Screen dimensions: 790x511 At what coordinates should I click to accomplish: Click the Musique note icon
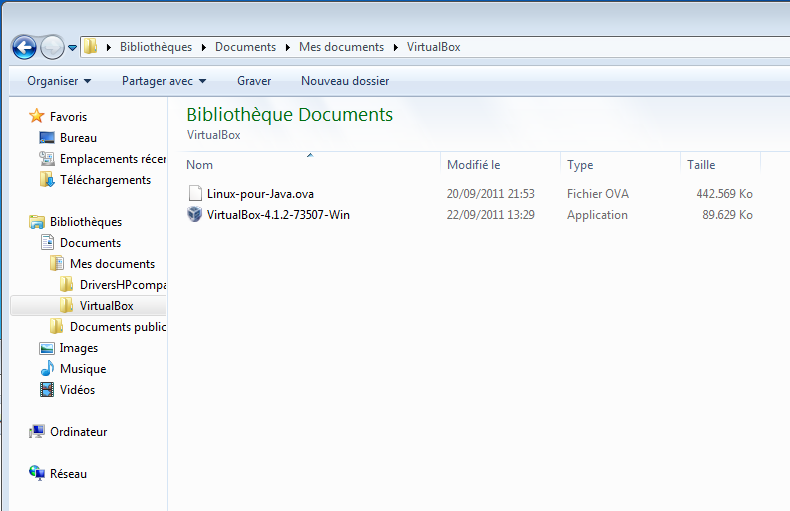point(47,368)
